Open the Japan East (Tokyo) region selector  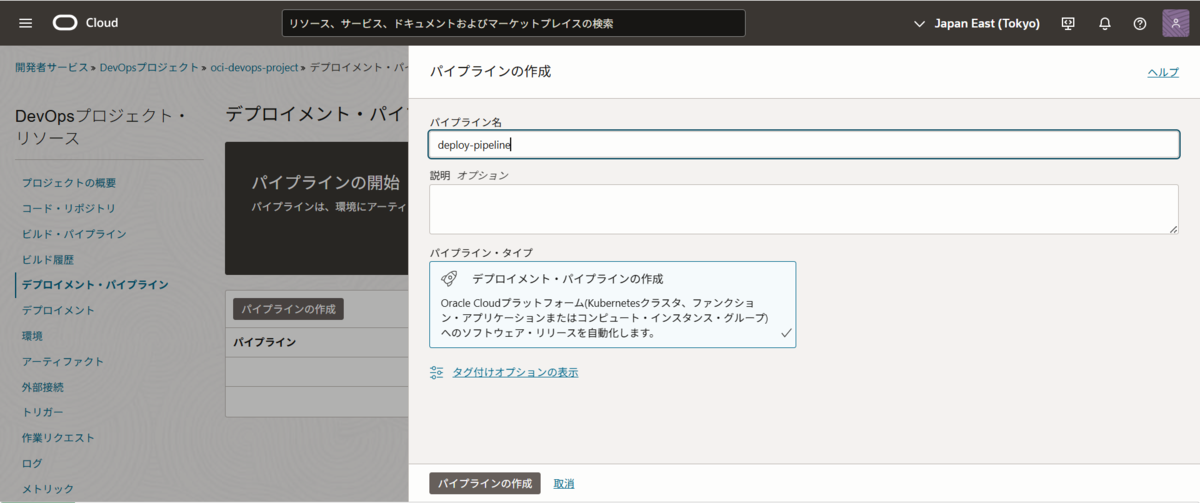(977, 23)
